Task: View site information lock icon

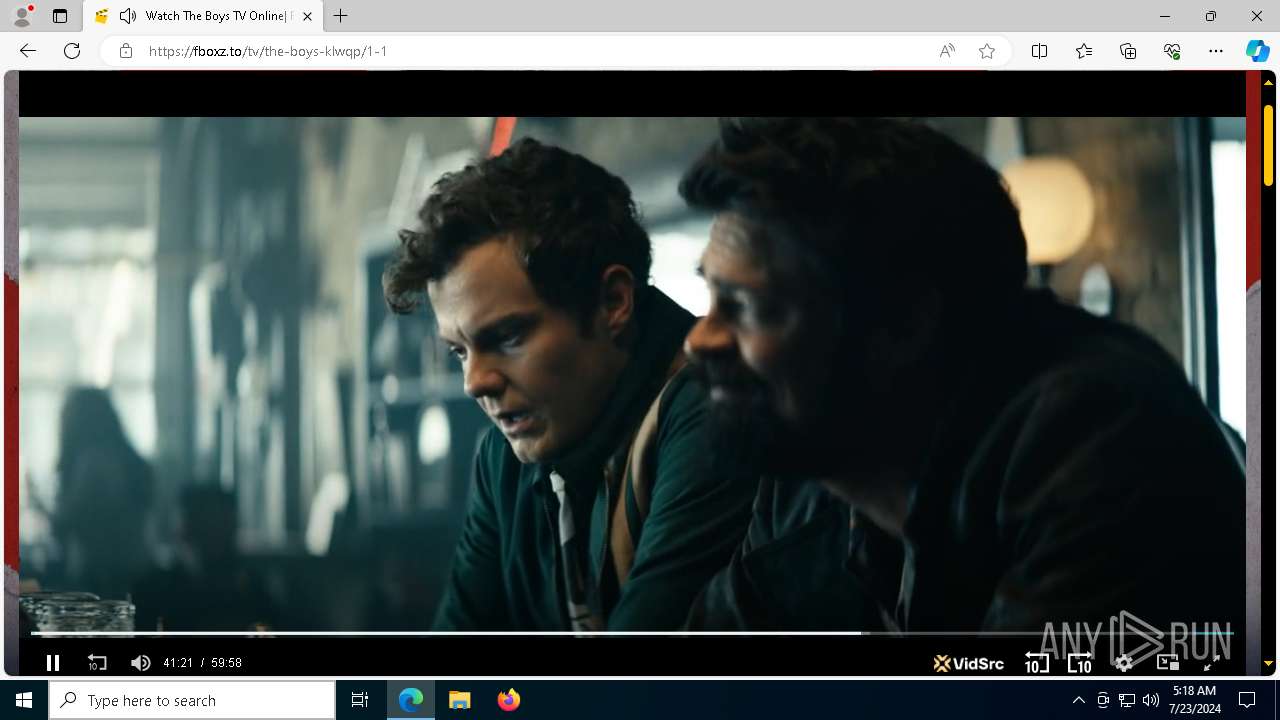Action: pyautogui.click(x=126, y=51)
